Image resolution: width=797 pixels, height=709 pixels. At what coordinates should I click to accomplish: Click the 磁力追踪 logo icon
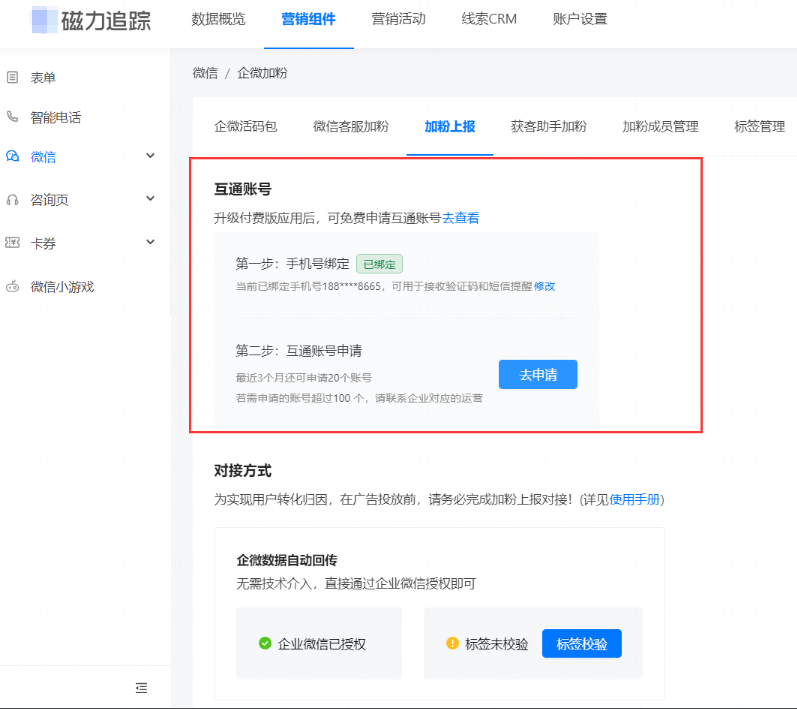coord(45,20)
